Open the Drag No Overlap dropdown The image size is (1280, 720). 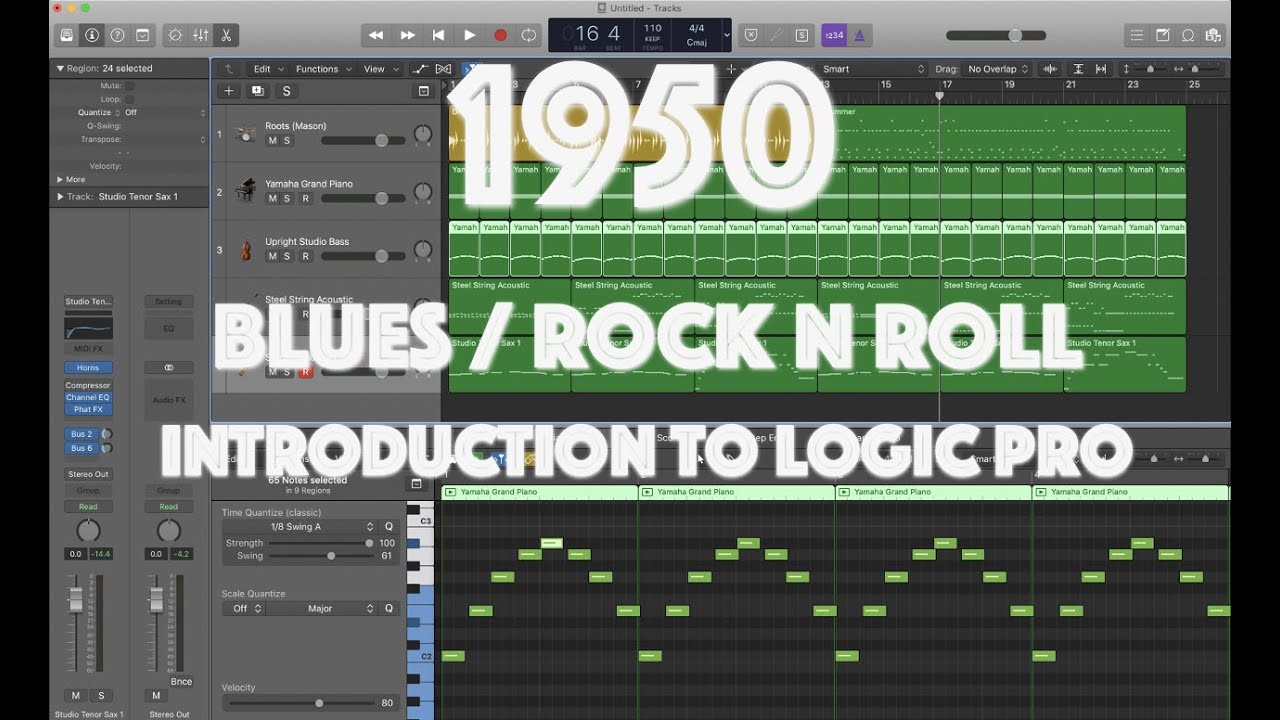[x=998, y=69]
